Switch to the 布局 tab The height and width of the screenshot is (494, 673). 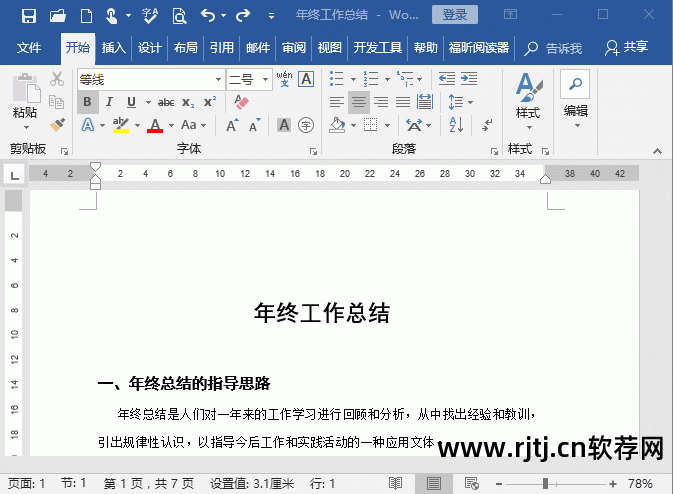point(185,47)
